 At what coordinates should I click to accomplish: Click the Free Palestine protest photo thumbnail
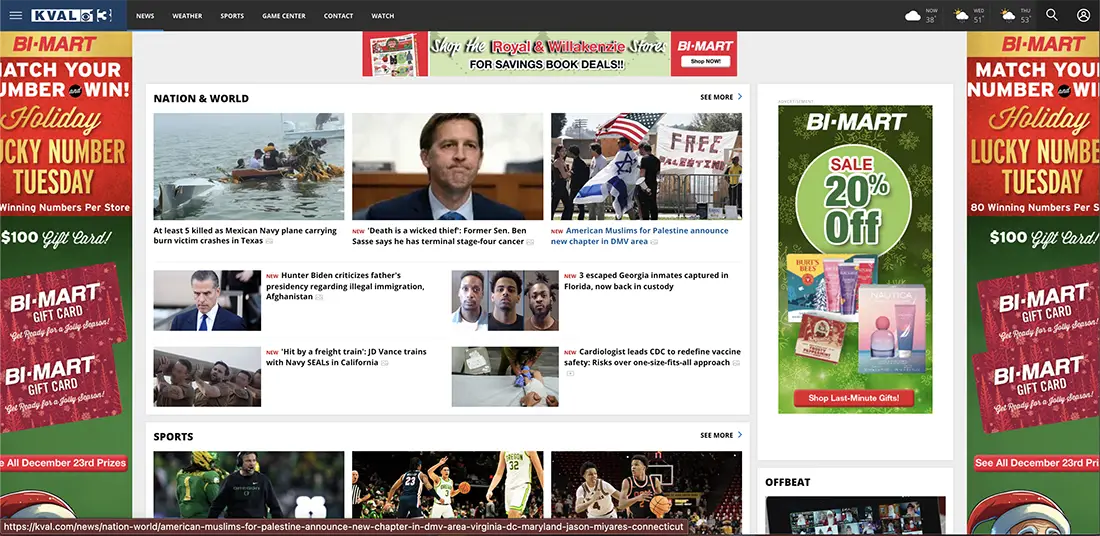tap(646, 167)
